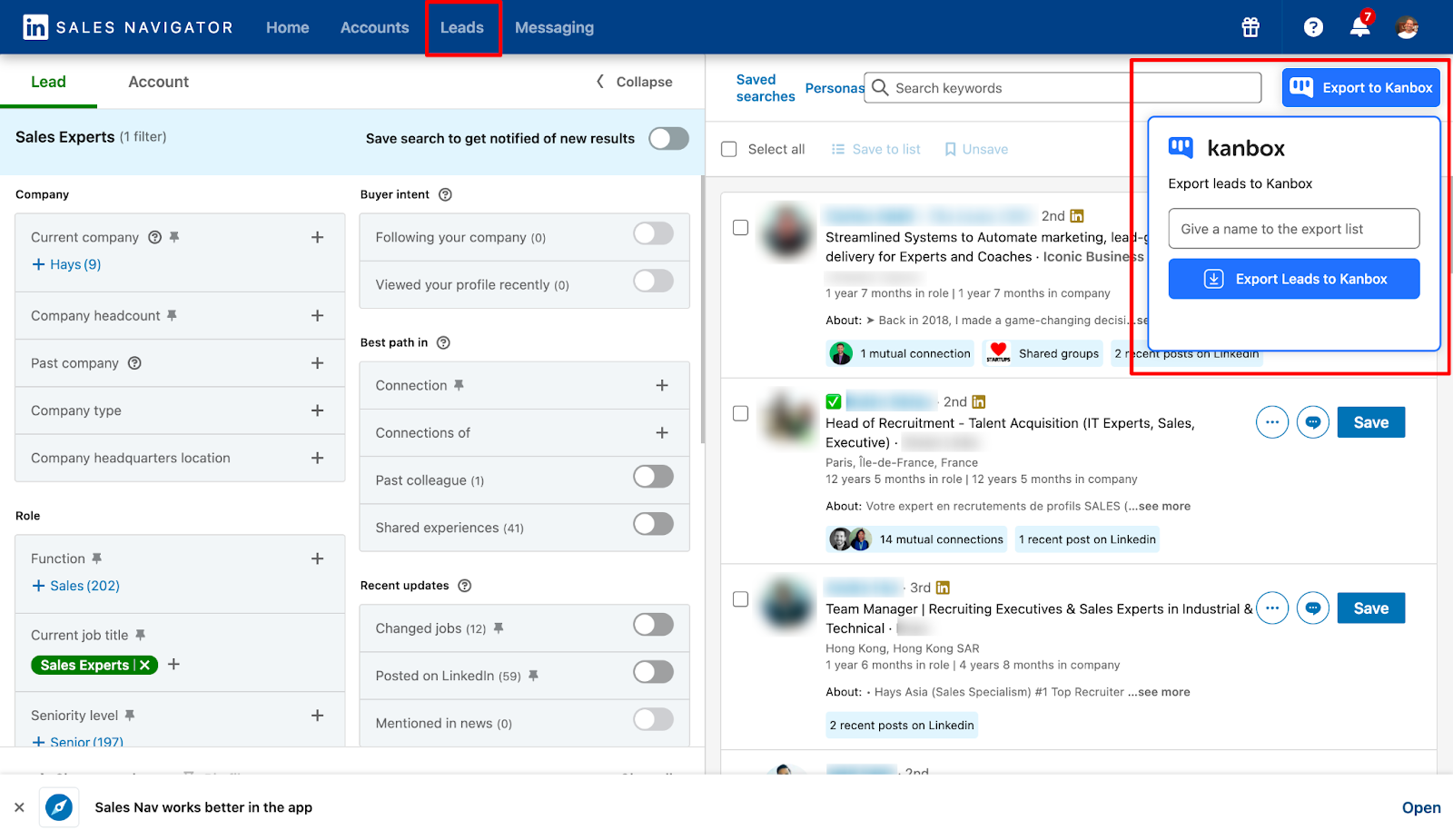This screenshot has width=1453, height=840.
Task: Expand Current company filter
Action: point(317,237)
